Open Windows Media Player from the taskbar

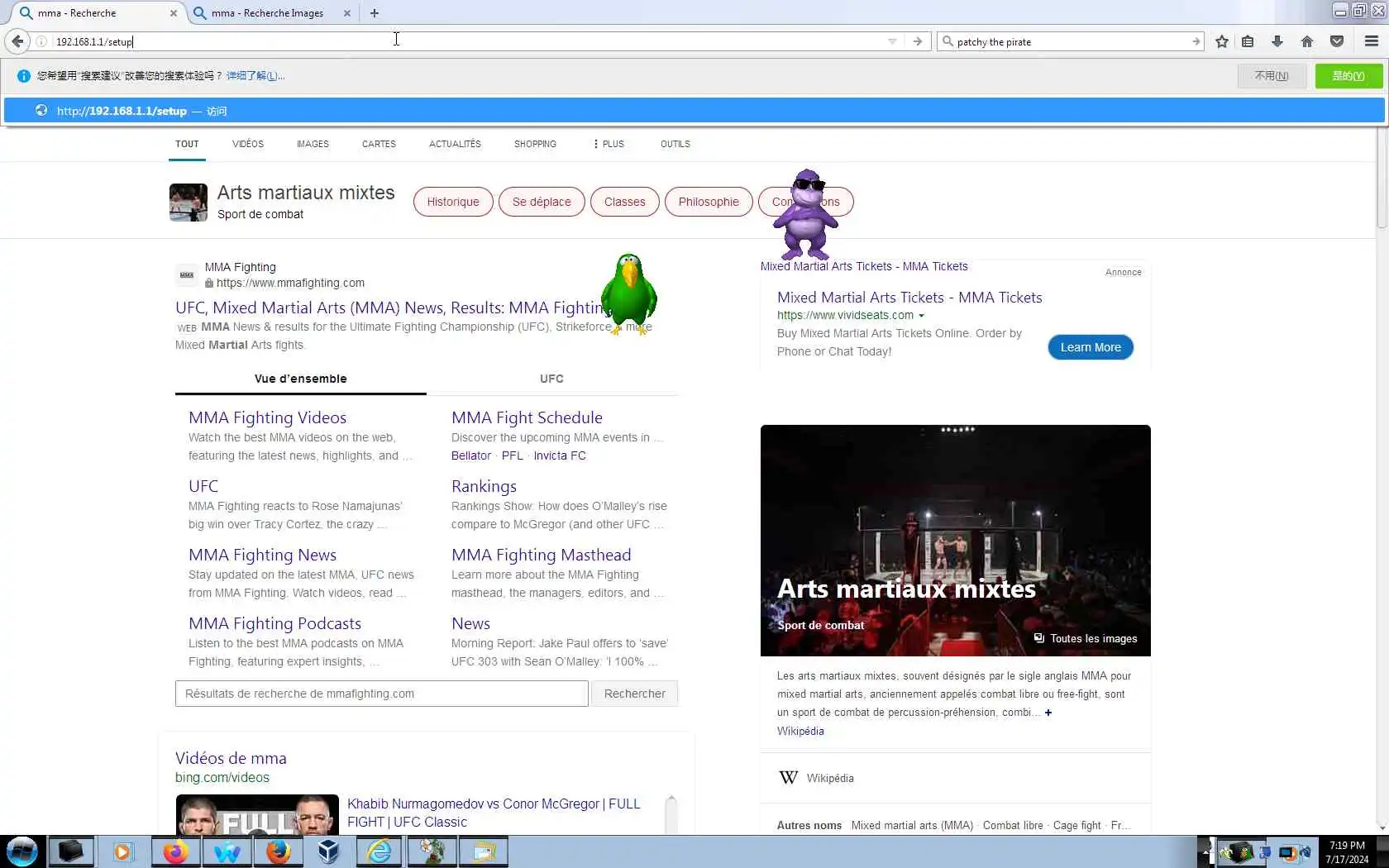point(122,851)
